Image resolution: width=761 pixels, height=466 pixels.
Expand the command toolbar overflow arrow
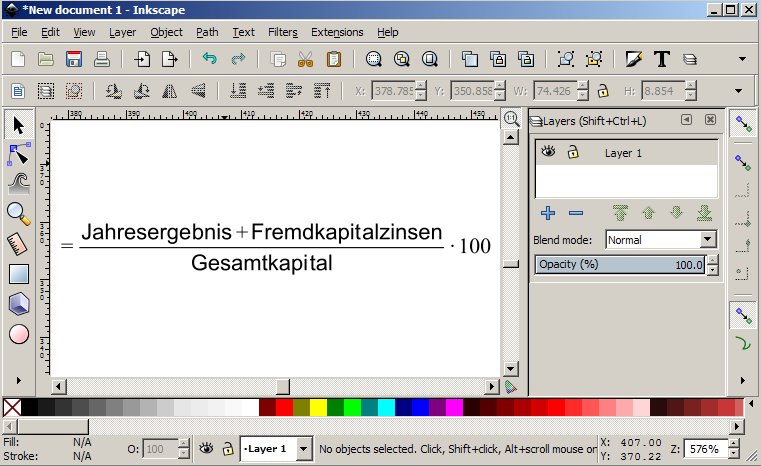[x=741, y=59]
